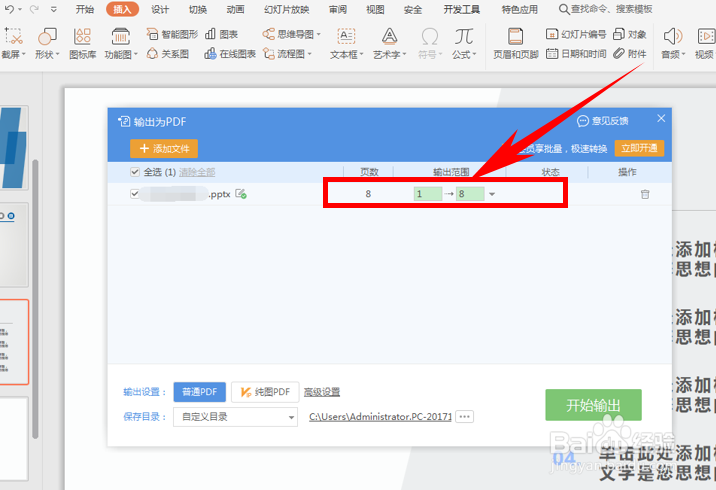The image size is (716, 490).
Task: Expand the audio (音频) dropdown arrow
Action: [x=684, y=54]
